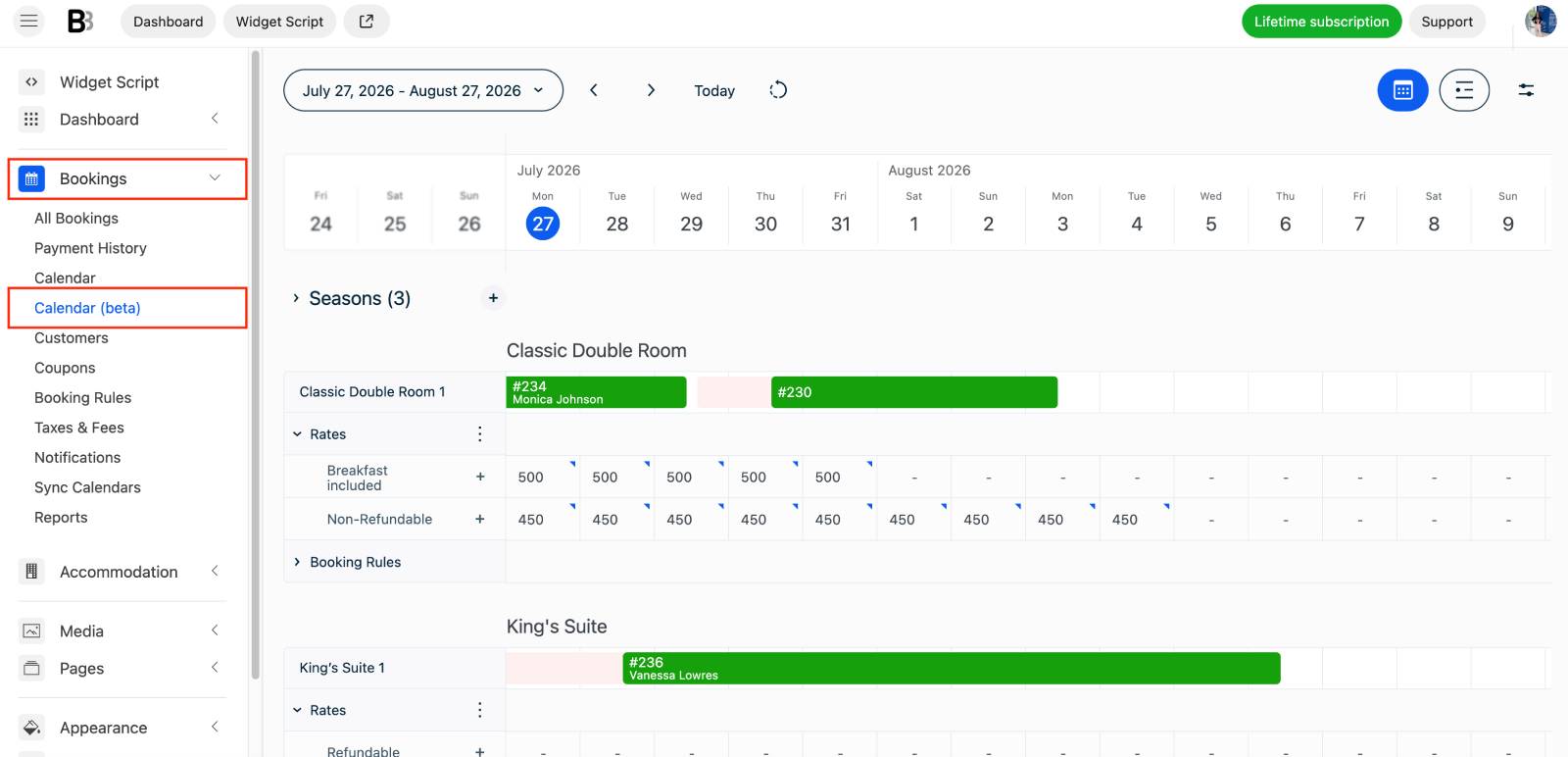Open All Bookings page
The image size is (1568, 757).
(76, 218)
